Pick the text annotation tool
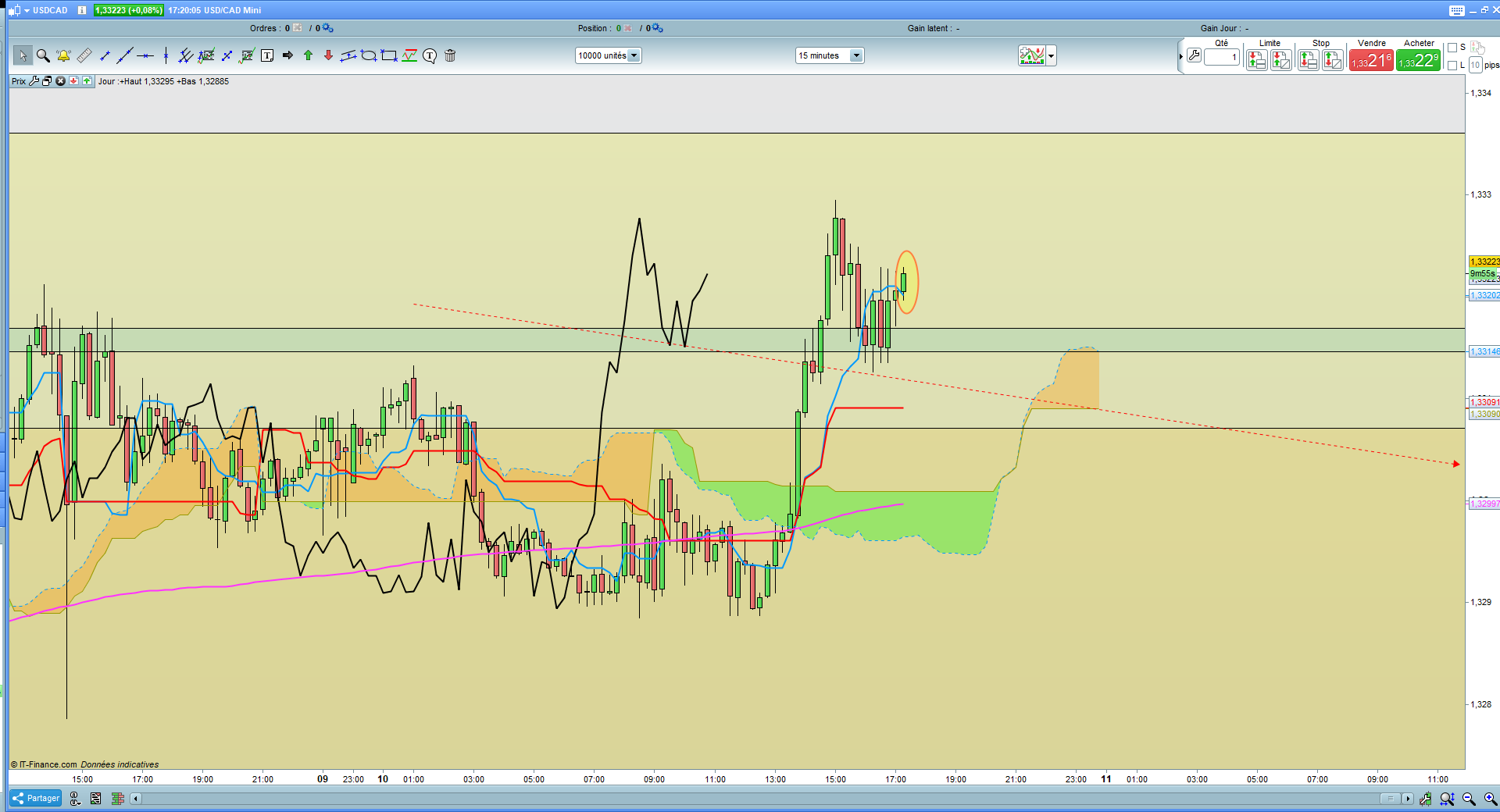 coord(267,55)
